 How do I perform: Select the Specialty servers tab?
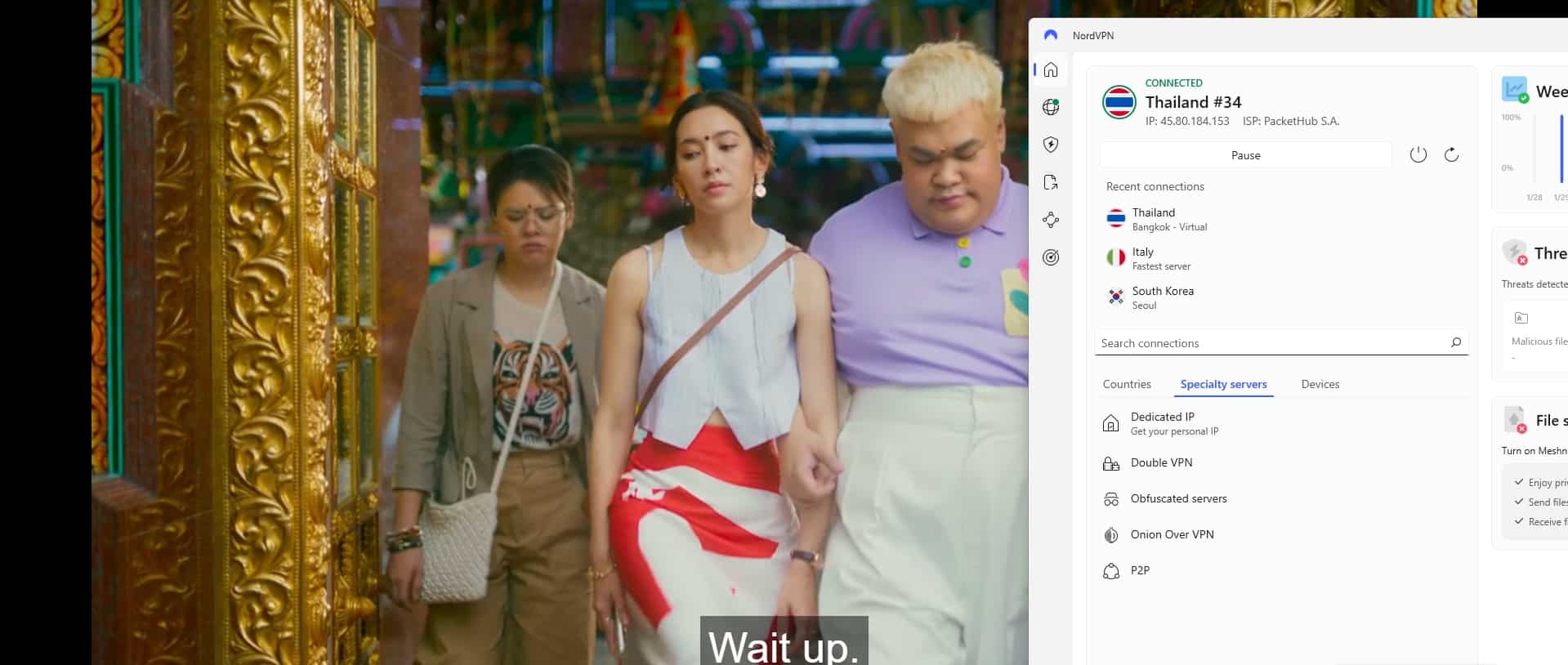pyautogui.click(x=1223, y=384)
